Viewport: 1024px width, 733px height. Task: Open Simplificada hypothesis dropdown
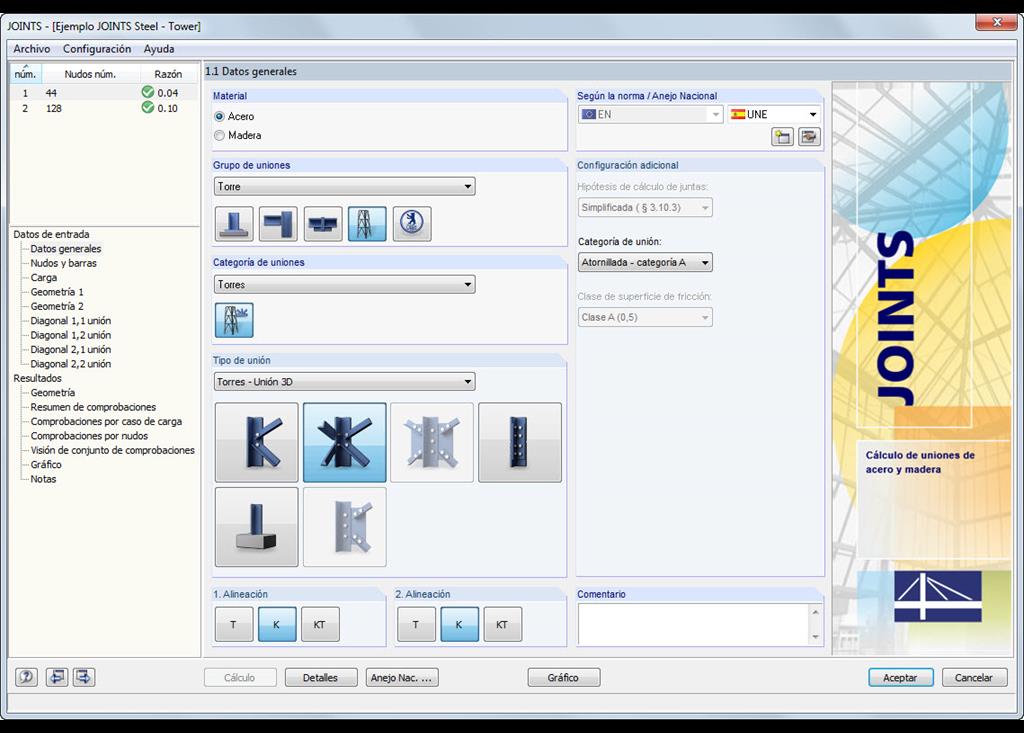pyautogui.click(x=645, y=208)
